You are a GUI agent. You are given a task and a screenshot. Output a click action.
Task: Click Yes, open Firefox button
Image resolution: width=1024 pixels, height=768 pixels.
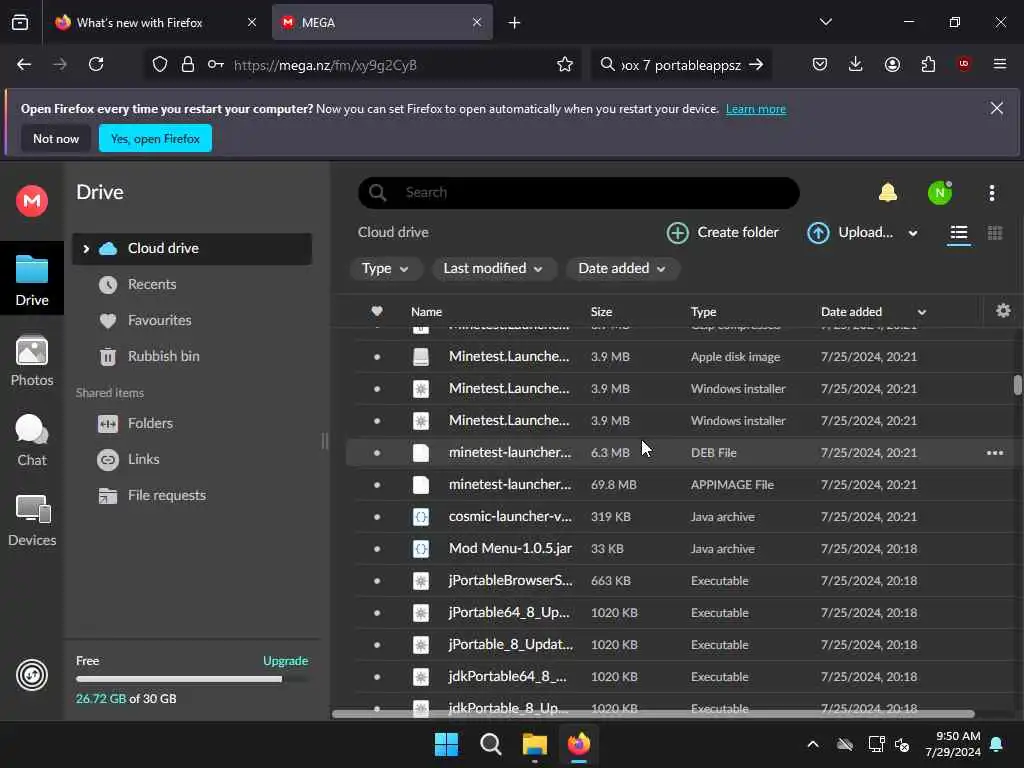155,138
